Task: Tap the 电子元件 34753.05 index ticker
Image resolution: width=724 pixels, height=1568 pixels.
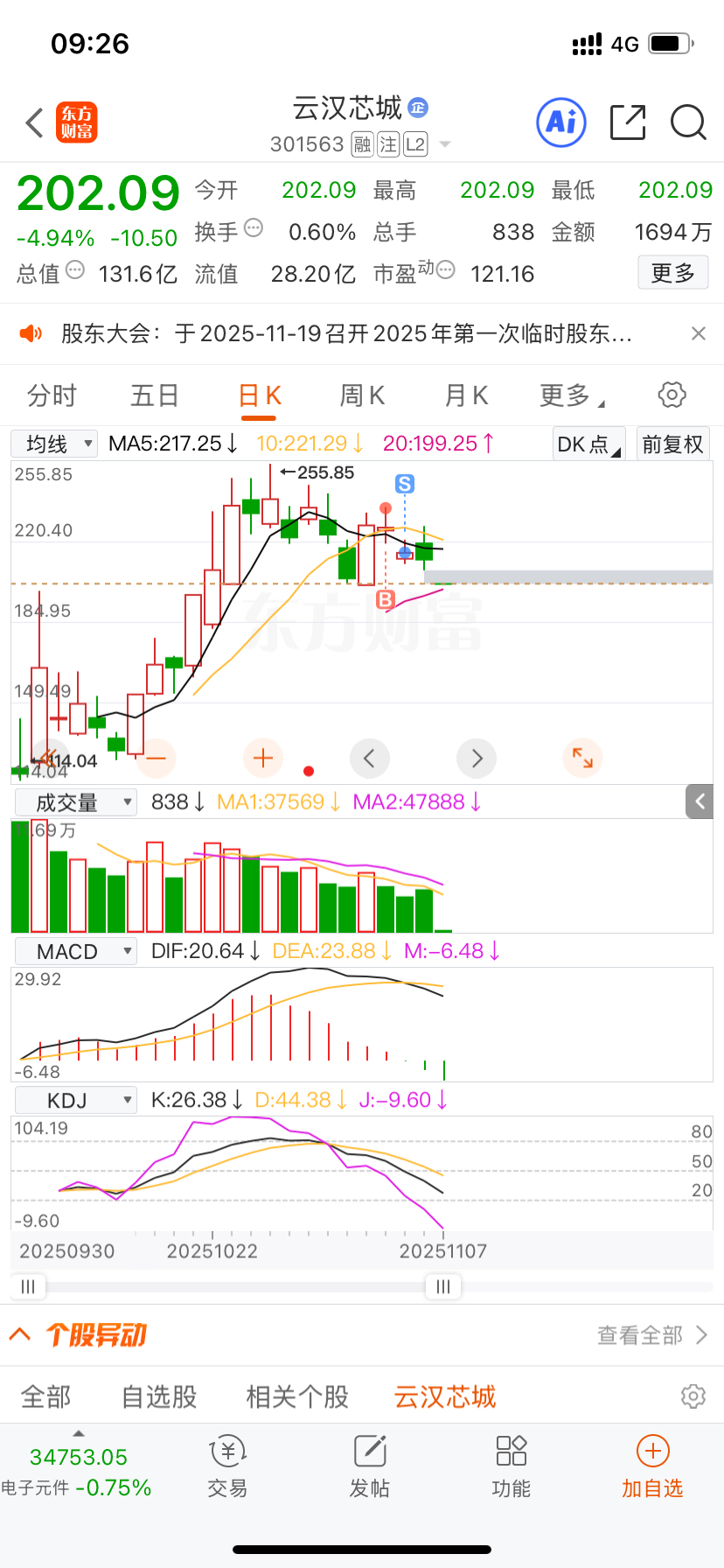Action: (77, 1472)
